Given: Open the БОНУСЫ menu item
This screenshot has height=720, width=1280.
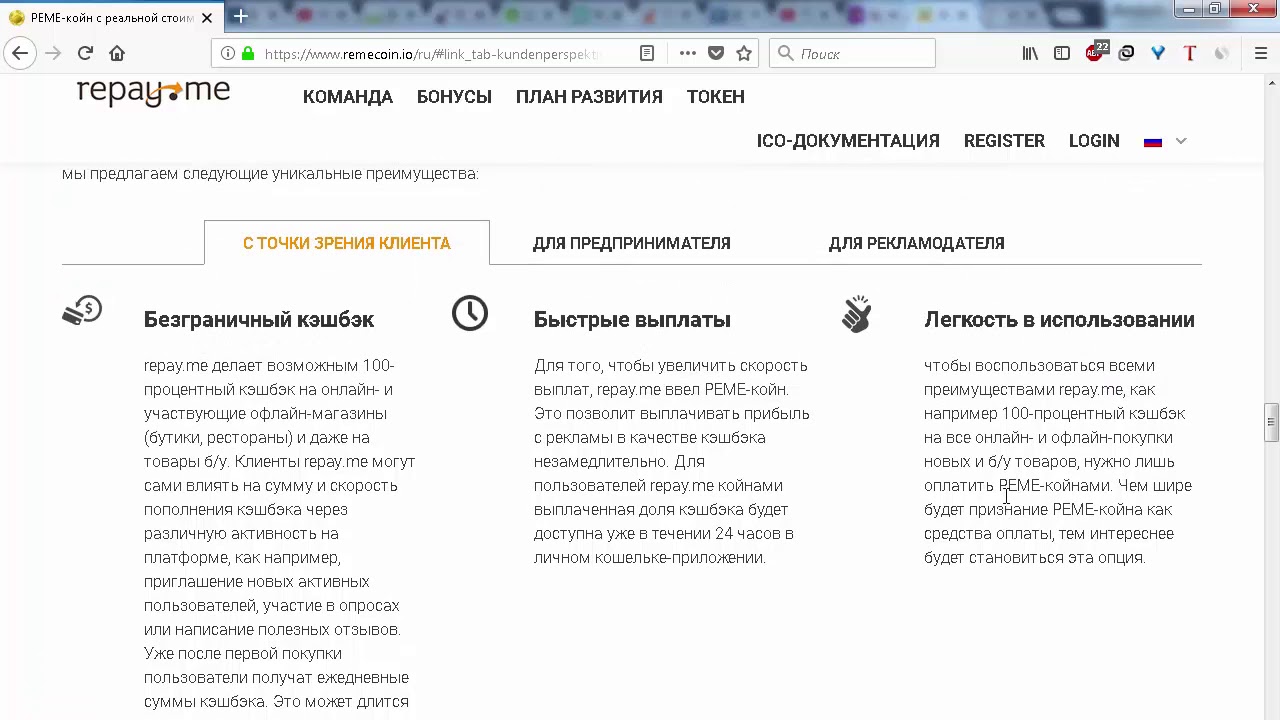Looking at the screenshot, I should point(454,97).
